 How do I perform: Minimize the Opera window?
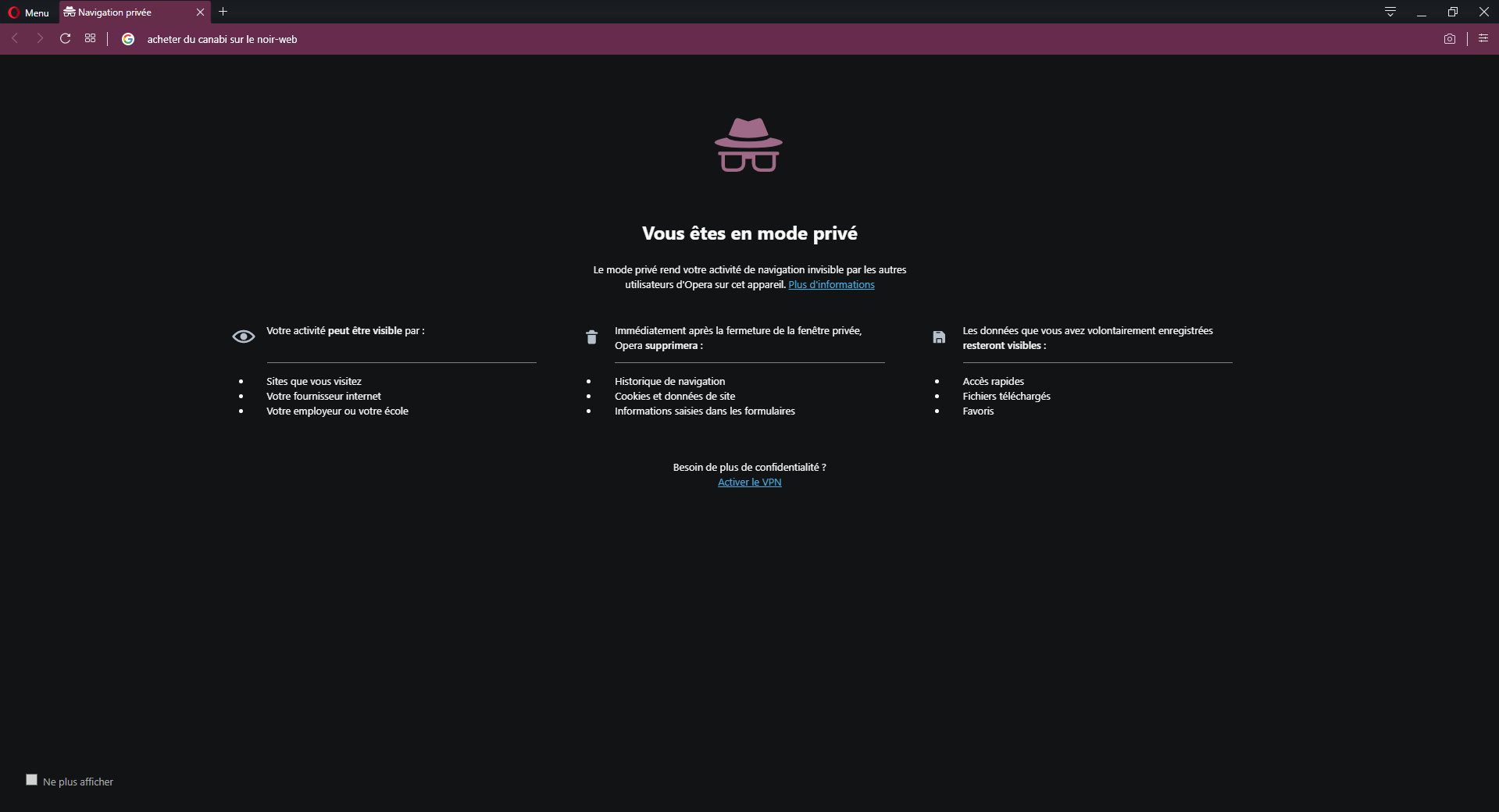pos(1422,12)
